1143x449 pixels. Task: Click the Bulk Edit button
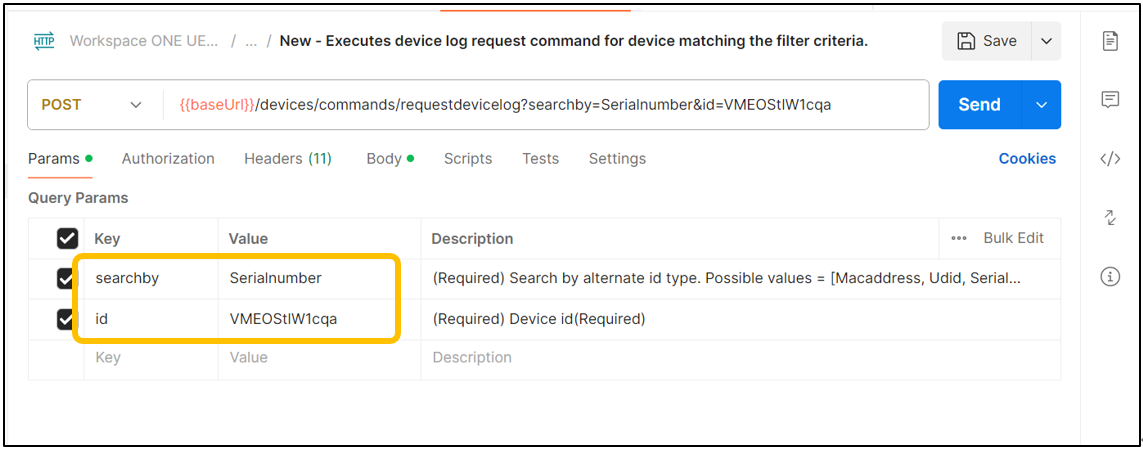1013,238
